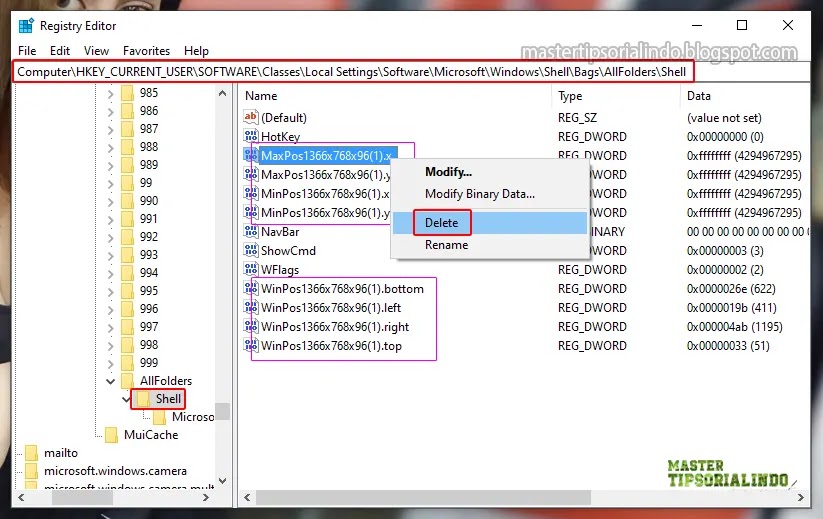The height and width of the screenshot is (519, 823).
Task: Click the folder icon of key 99
Action: click(x=127, y=183)
